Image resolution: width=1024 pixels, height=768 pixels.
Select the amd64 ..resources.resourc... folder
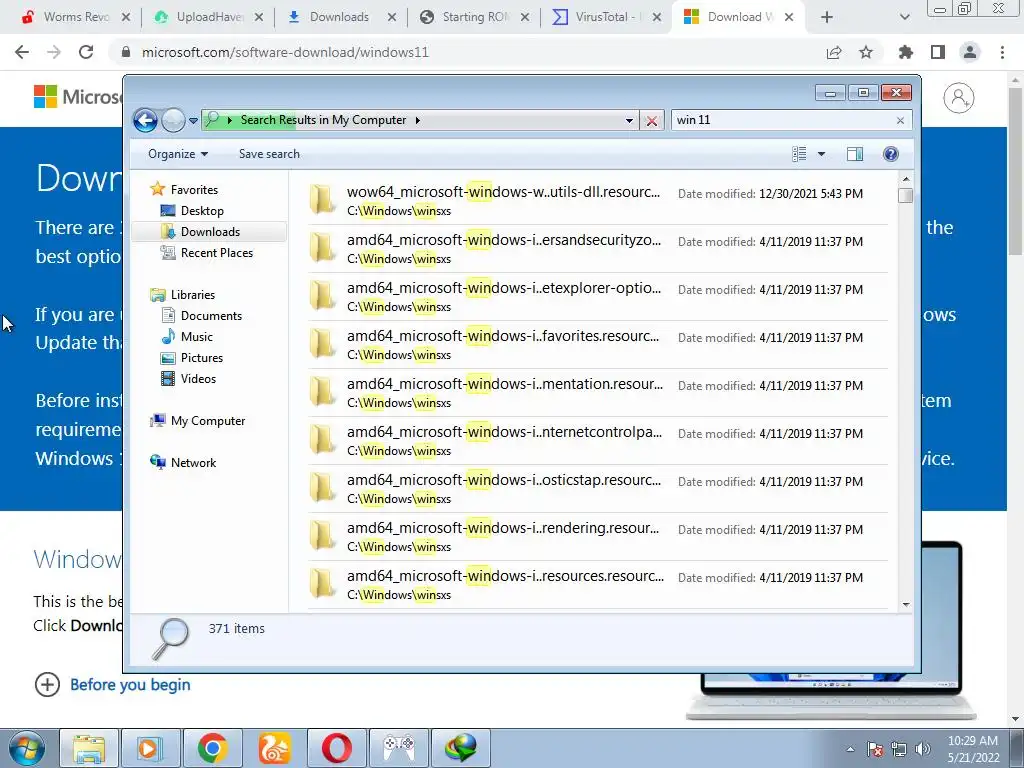point(598,585)
